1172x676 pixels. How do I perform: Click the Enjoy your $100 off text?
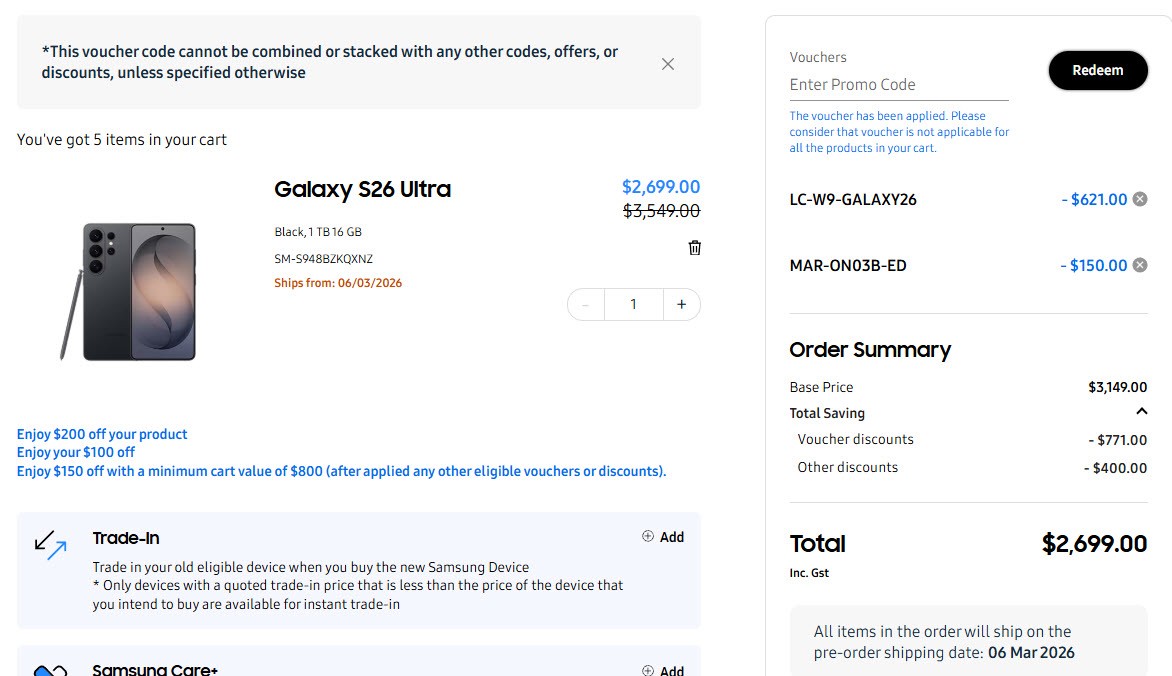coord(76,452)
